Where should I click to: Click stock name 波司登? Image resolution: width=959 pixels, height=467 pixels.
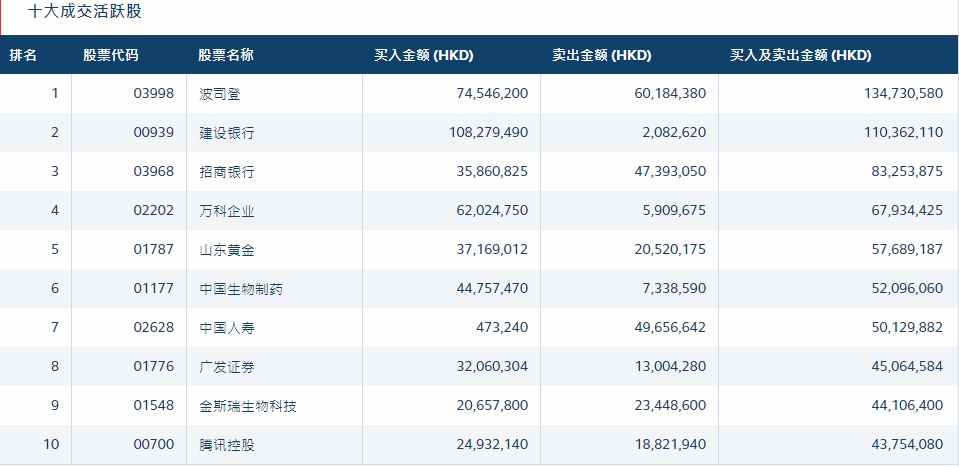[x=220, y=94]
